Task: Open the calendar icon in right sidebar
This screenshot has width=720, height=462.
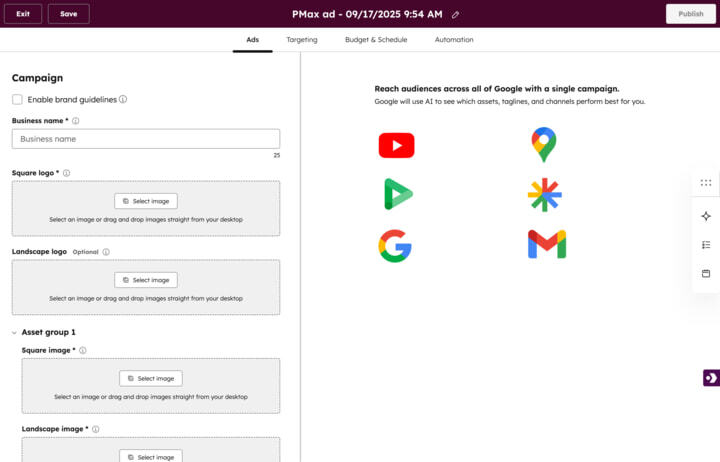Action: (706, 273)
